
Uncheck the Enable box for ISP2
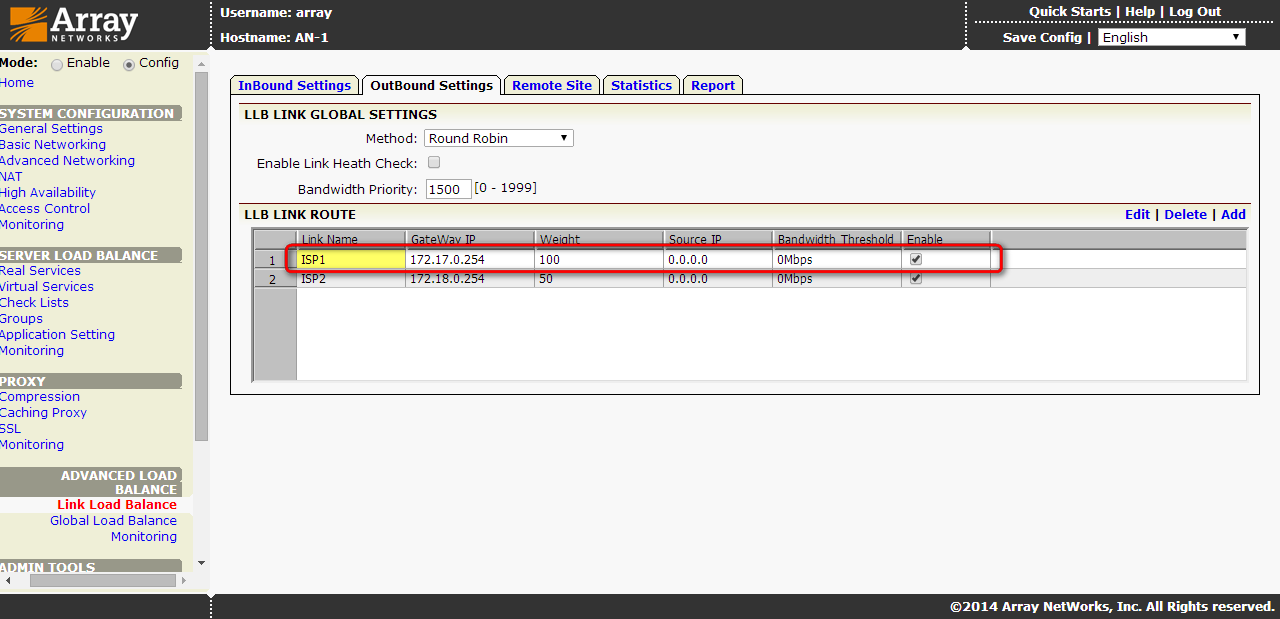tap(916, 279)
